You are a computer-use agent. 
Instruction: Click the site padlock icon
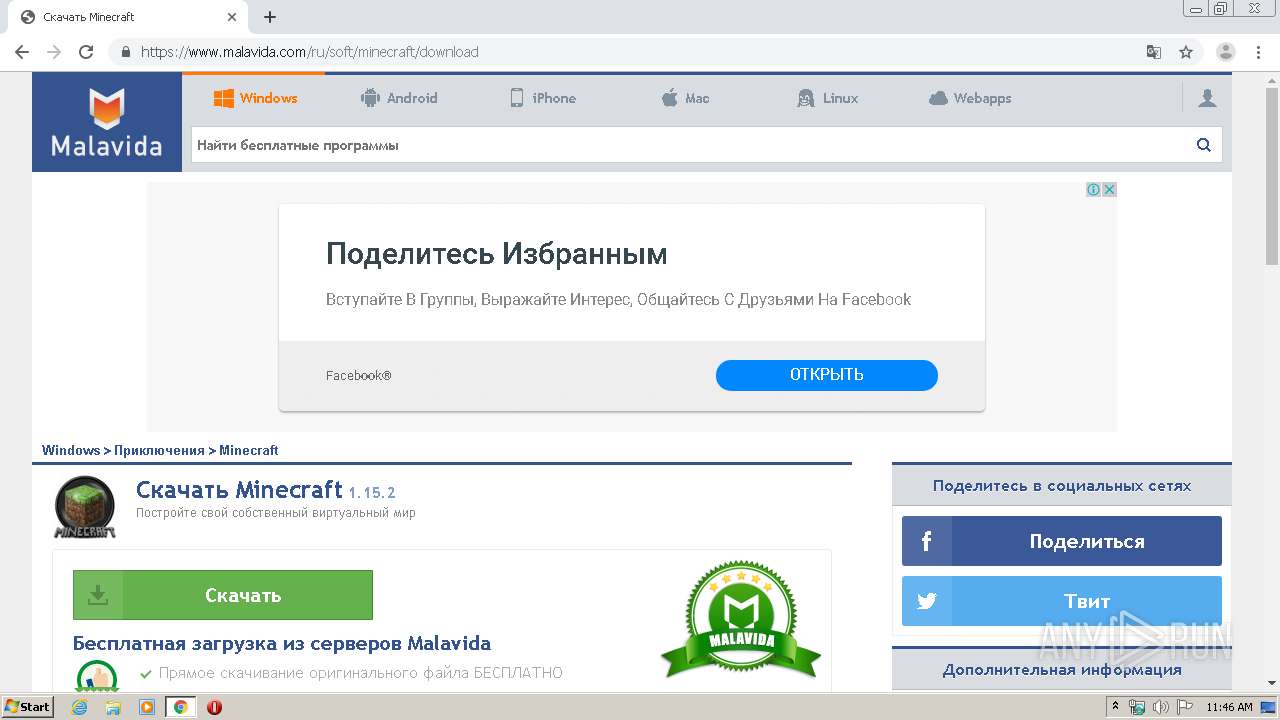coord(125,52)
